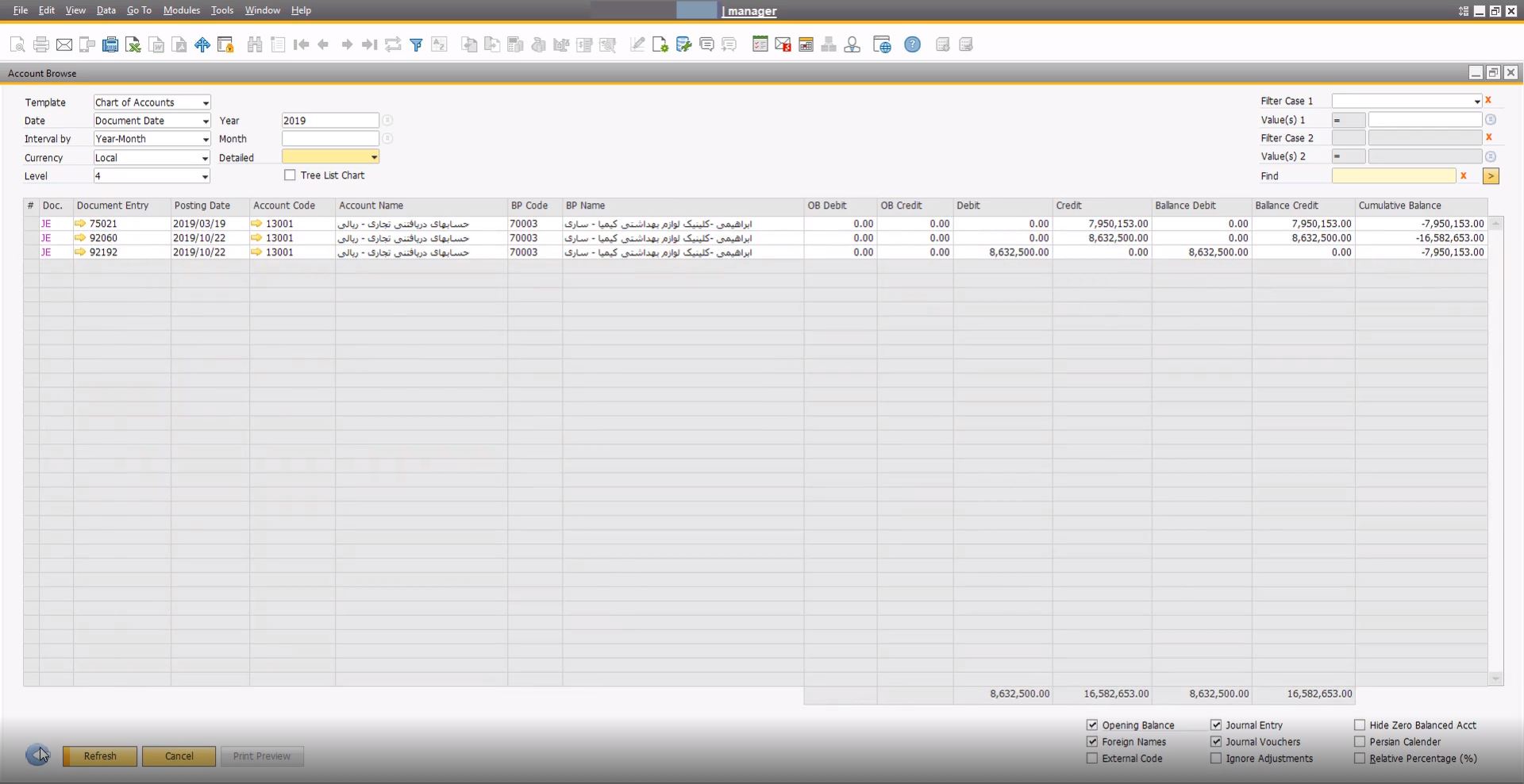Image resolution: width=1524 pixels, height=784 pixels.
Task: Uncheck the Foreign Names checkbox
Action: click(1092, 742)
